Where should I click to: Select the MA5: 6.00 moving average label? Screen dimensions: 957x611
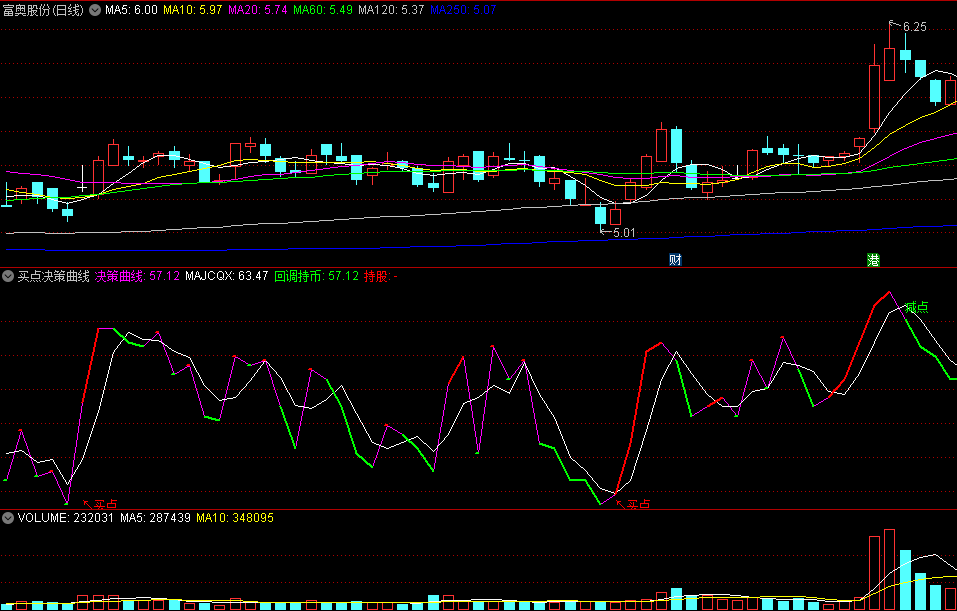(x=131, y=10)
